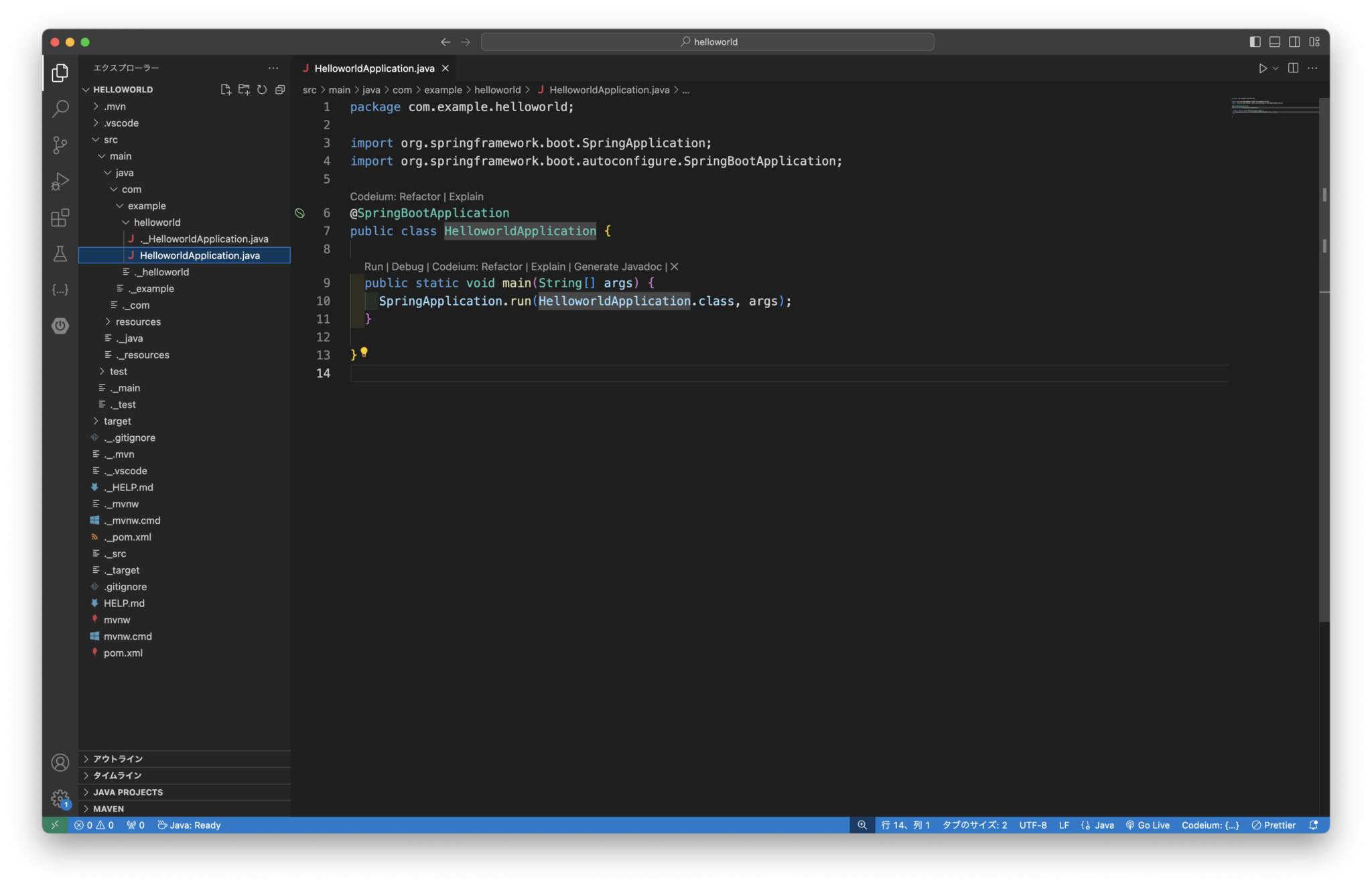Select the Source Control icon

coord(60,145)
